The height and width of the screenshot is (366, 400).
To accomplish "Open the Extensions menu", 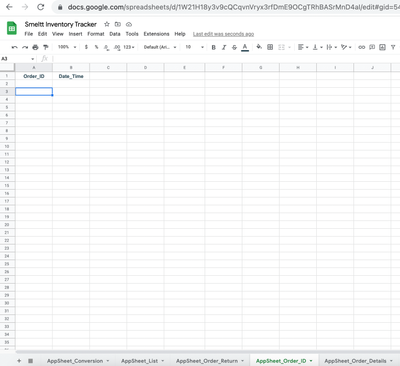I will (156, 34).
